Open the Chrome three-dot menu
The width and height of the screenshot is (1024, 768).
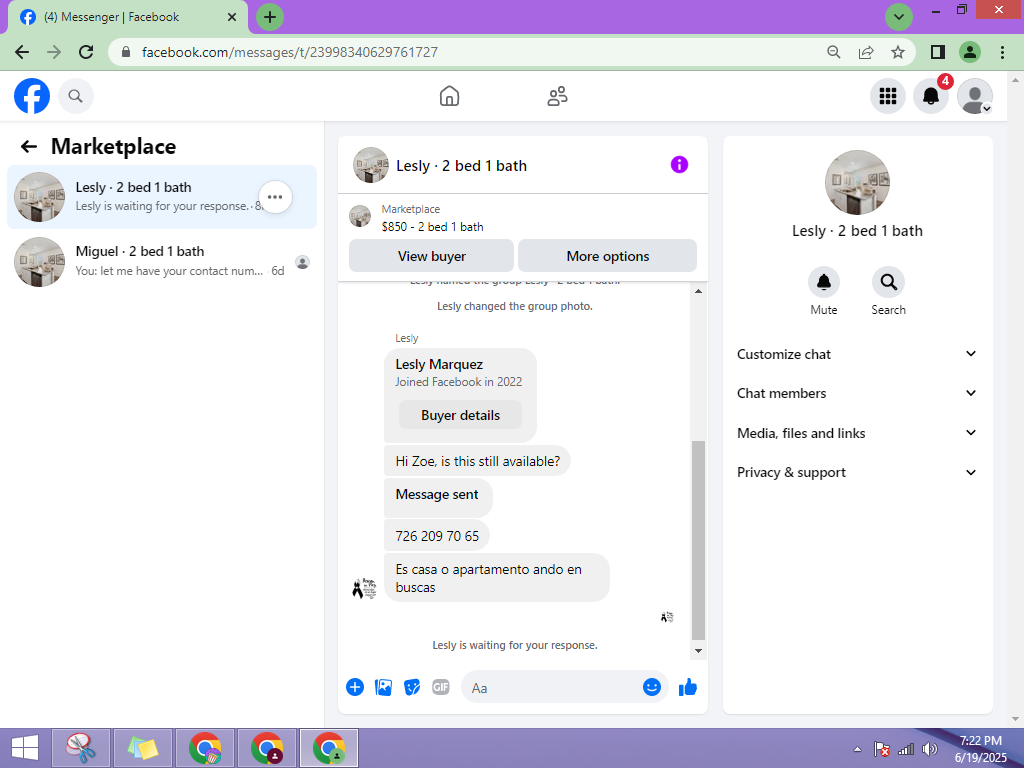pyautogui.click(x=1002, y=52)
